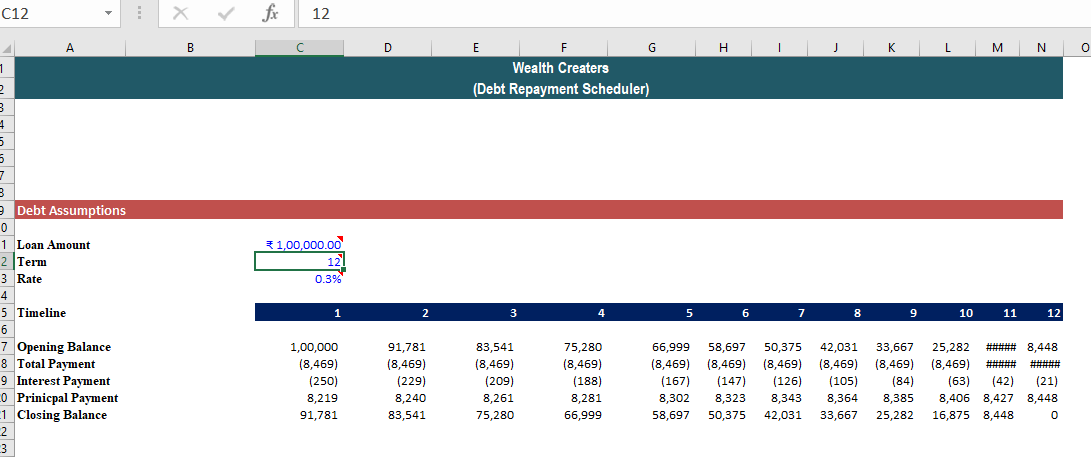This screenshot has height=457, width=1091.
Task: Select Principal Payment 8,302 cell
Action: click(651, 398)
